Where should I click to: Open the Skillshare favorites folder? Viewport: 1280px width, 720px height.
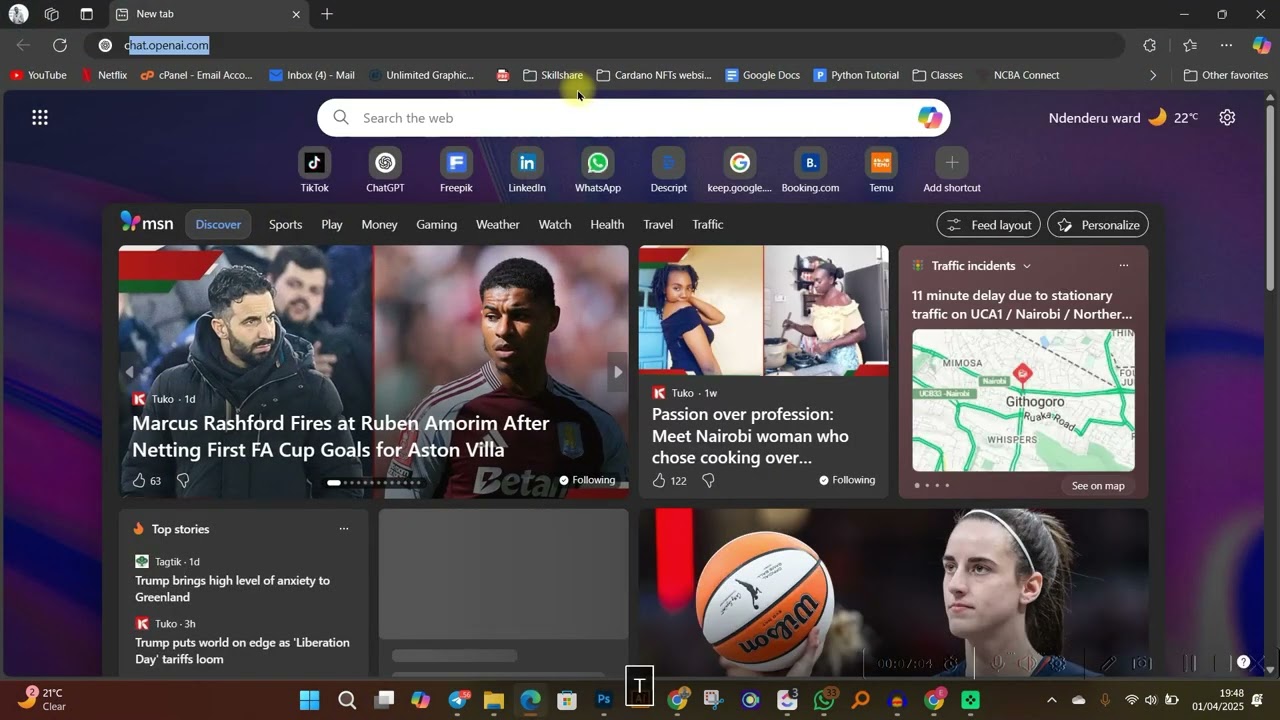click(553, 75)
